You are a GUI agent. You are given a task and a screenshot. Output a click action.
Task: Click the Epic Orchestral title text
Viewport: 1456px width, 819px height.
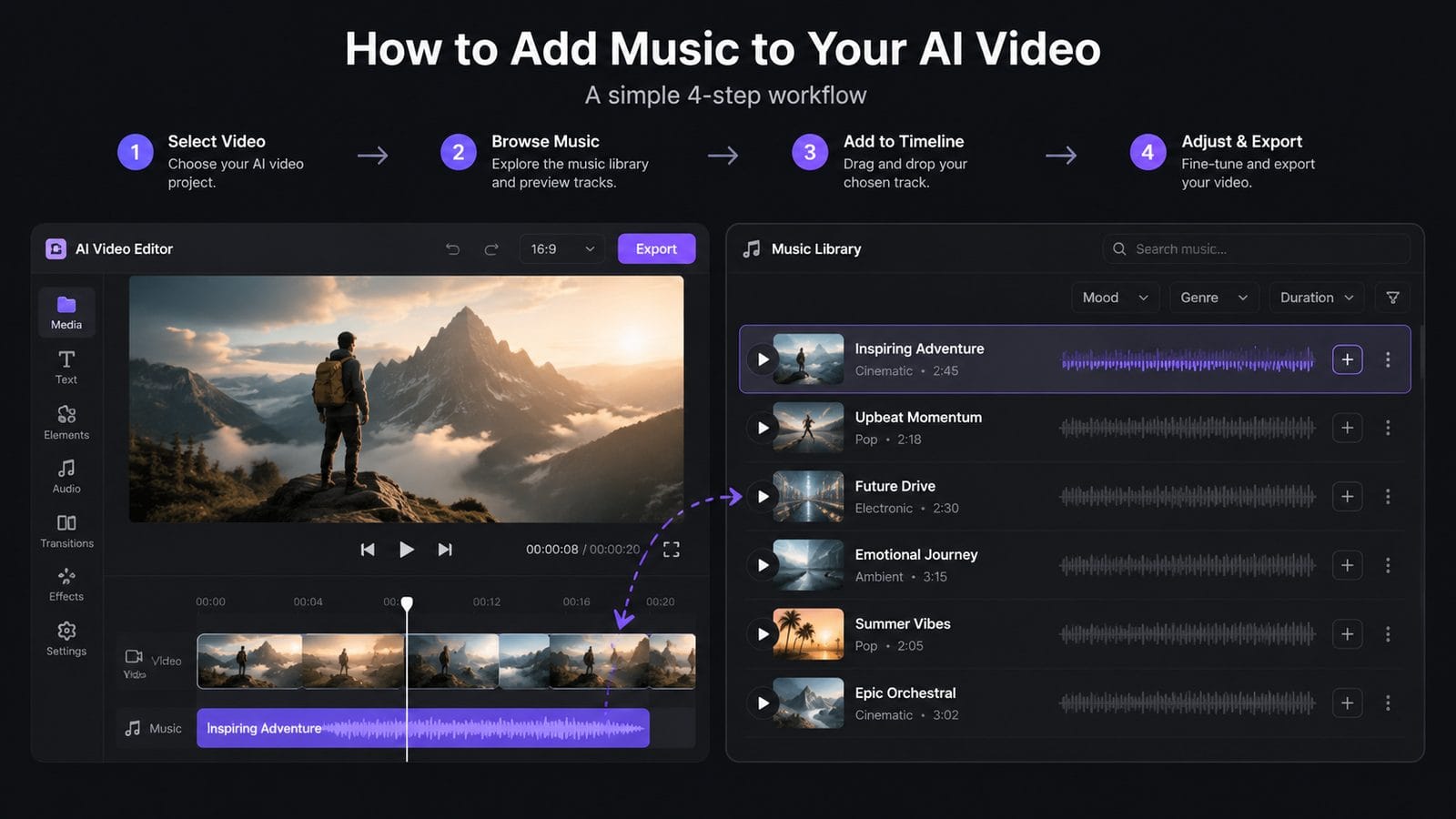[905, 693]
